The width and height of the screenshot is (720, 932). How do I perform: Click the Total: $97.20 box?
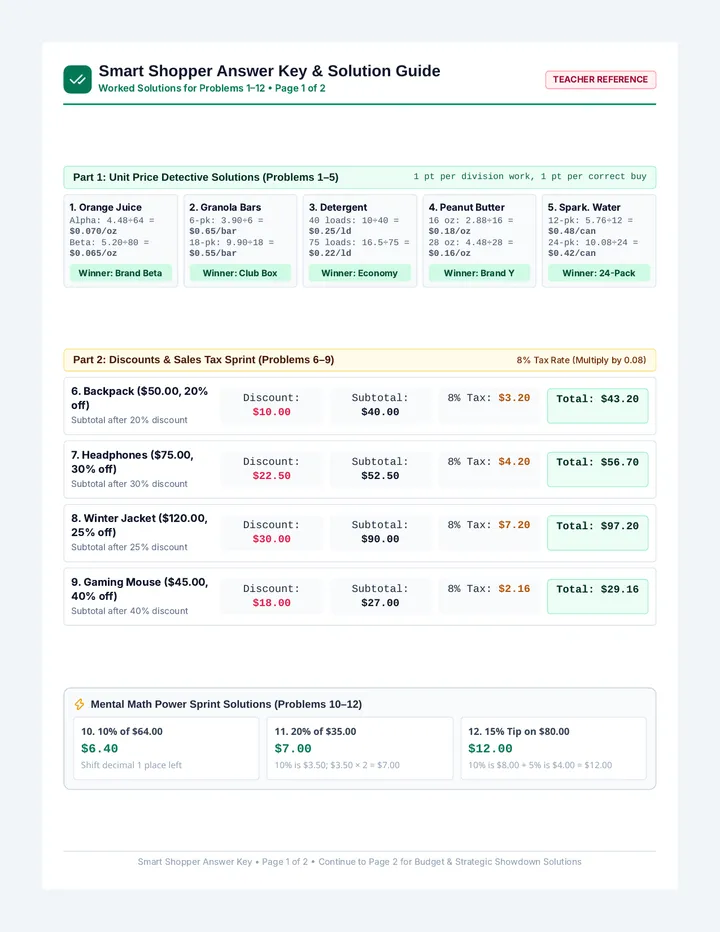click(x=598, y=533)
